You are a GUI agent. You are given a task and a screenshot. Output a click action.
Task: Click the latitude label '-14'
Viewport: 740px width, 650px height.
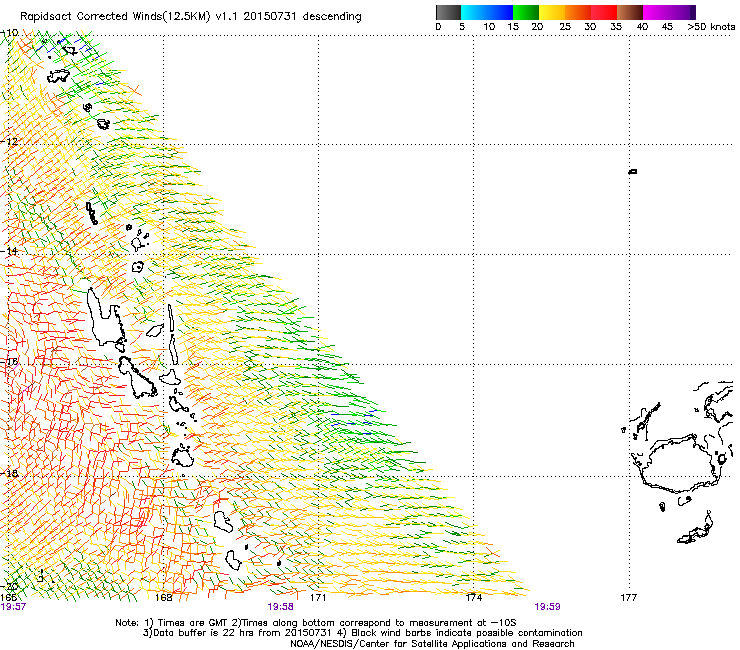[x=10, y=251]
